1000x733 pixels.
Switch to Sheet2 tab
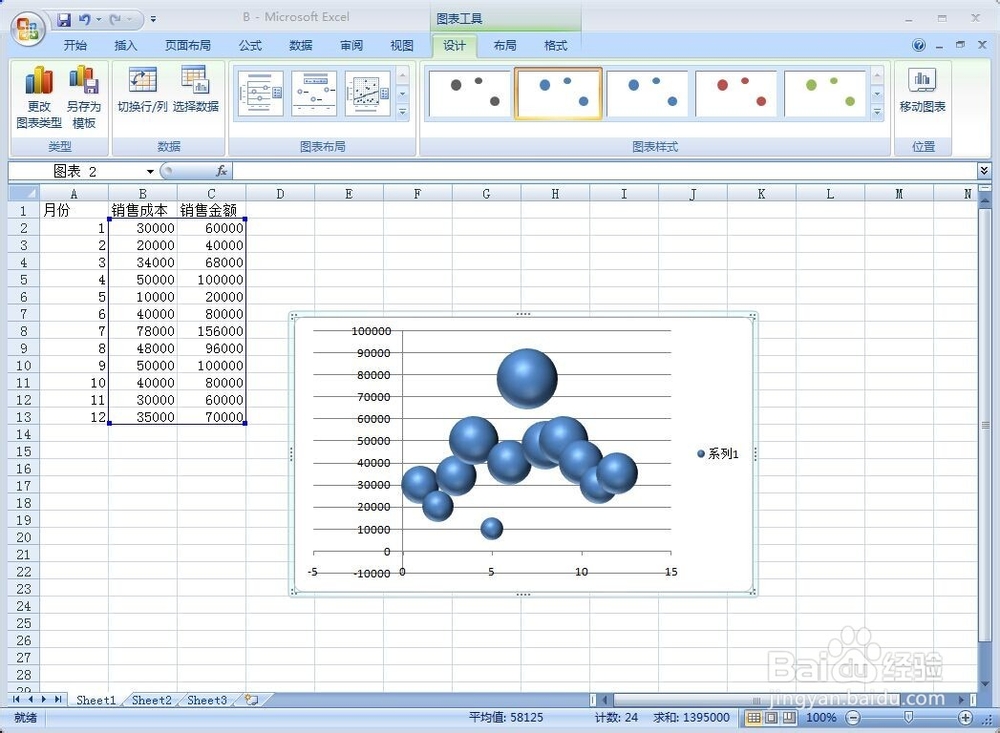pyautogui.click(x=152, y=700)
